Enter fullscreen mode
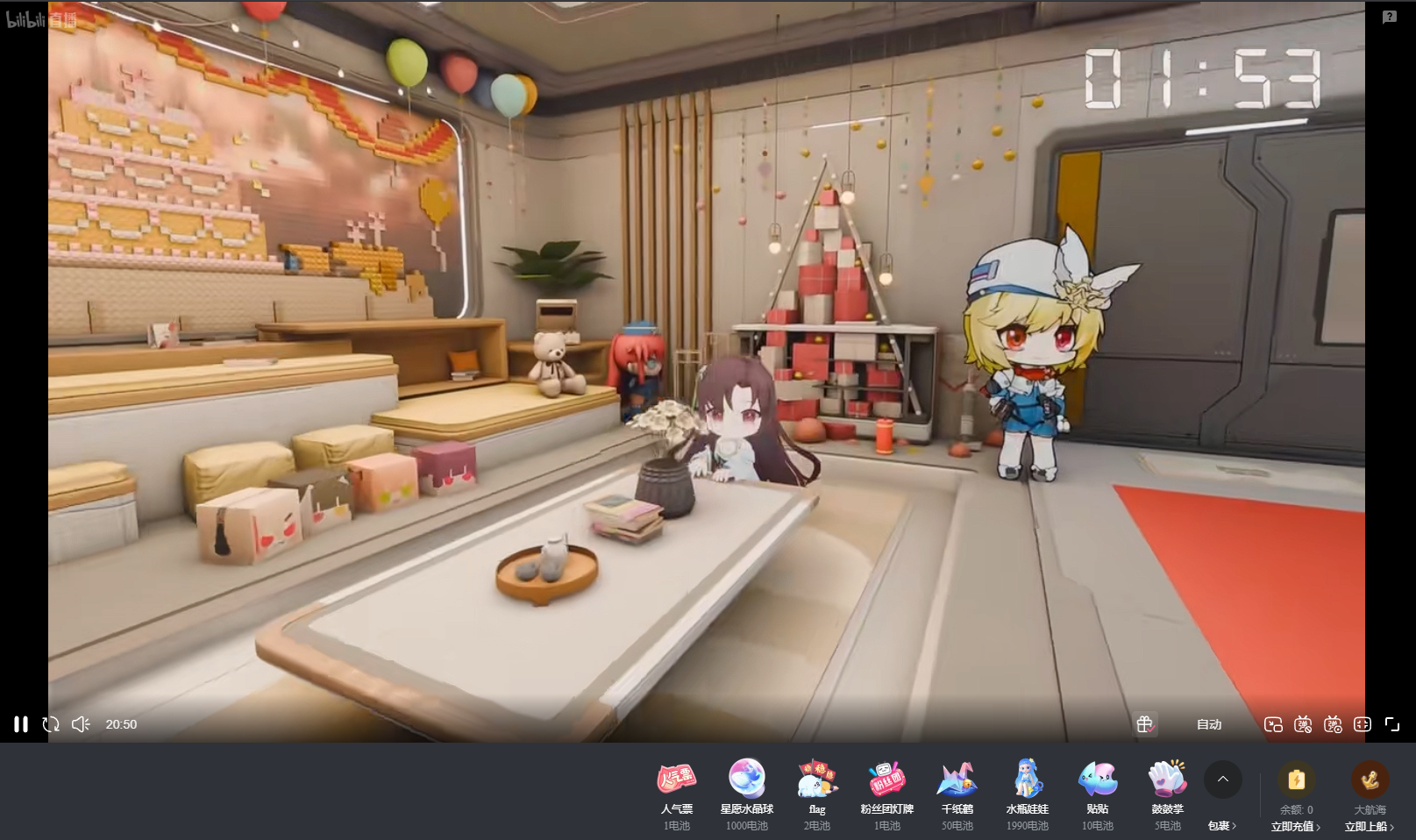This screenshot has width=1416, height=840. coord(1392,724)
